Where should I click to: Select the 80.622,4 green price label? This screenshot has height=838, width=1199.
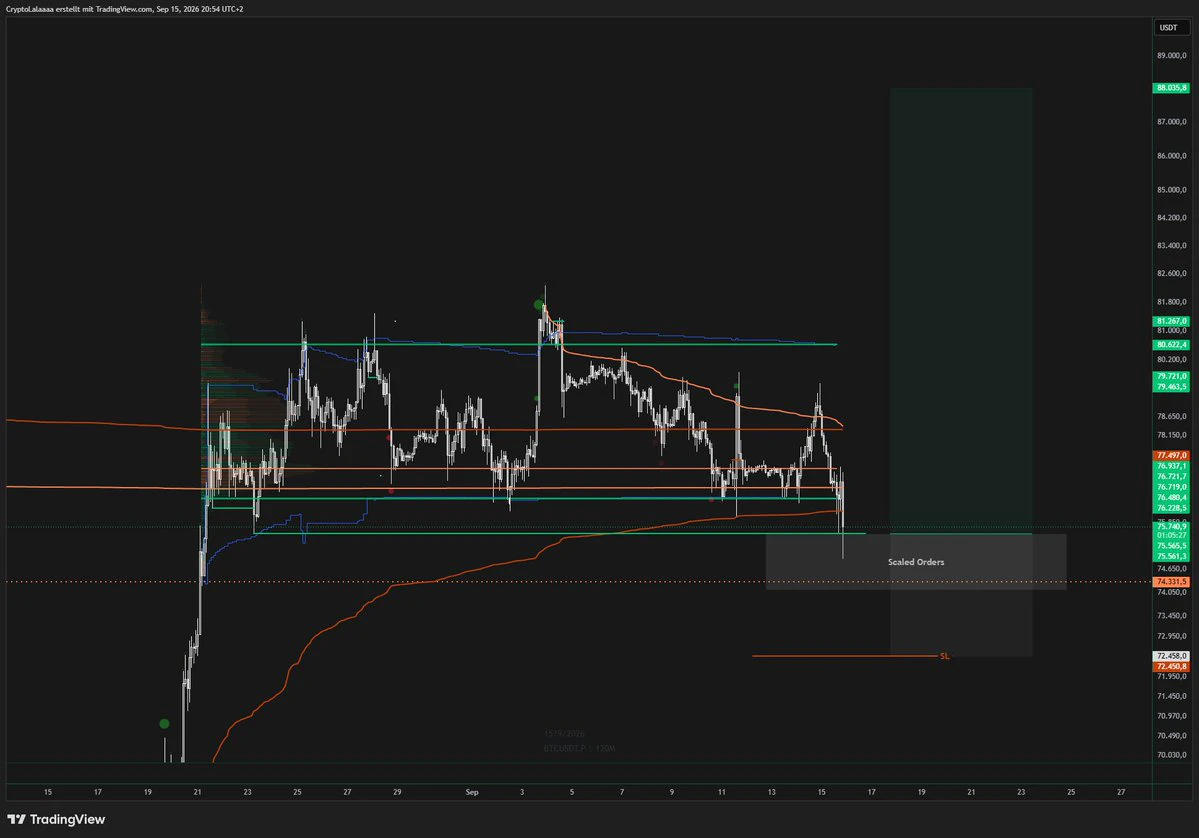pyautogui.click(x=1171, y=345)
